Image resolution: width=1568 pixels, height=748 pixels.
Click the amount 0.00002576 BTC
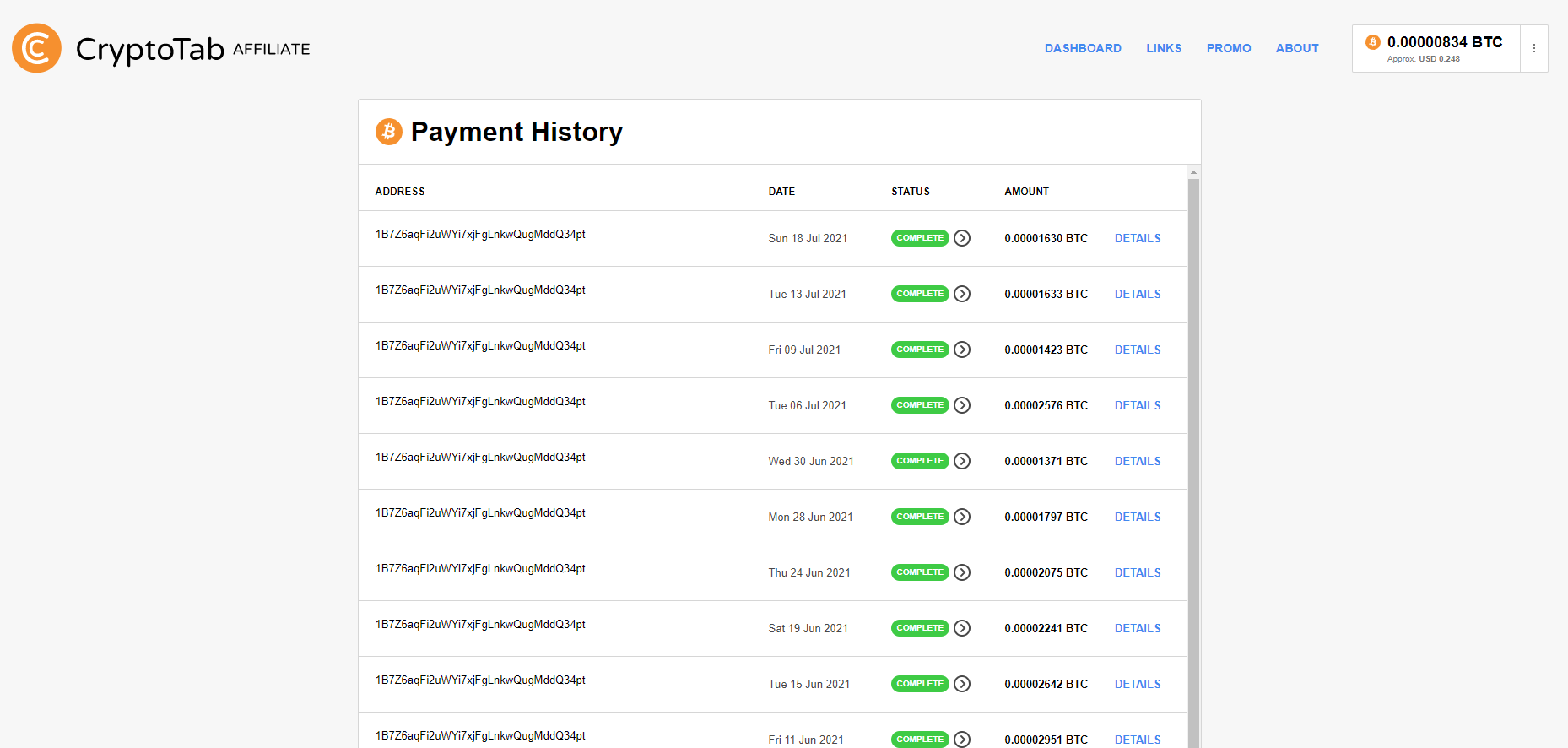pyautogui.click(x=1046, y=405)
